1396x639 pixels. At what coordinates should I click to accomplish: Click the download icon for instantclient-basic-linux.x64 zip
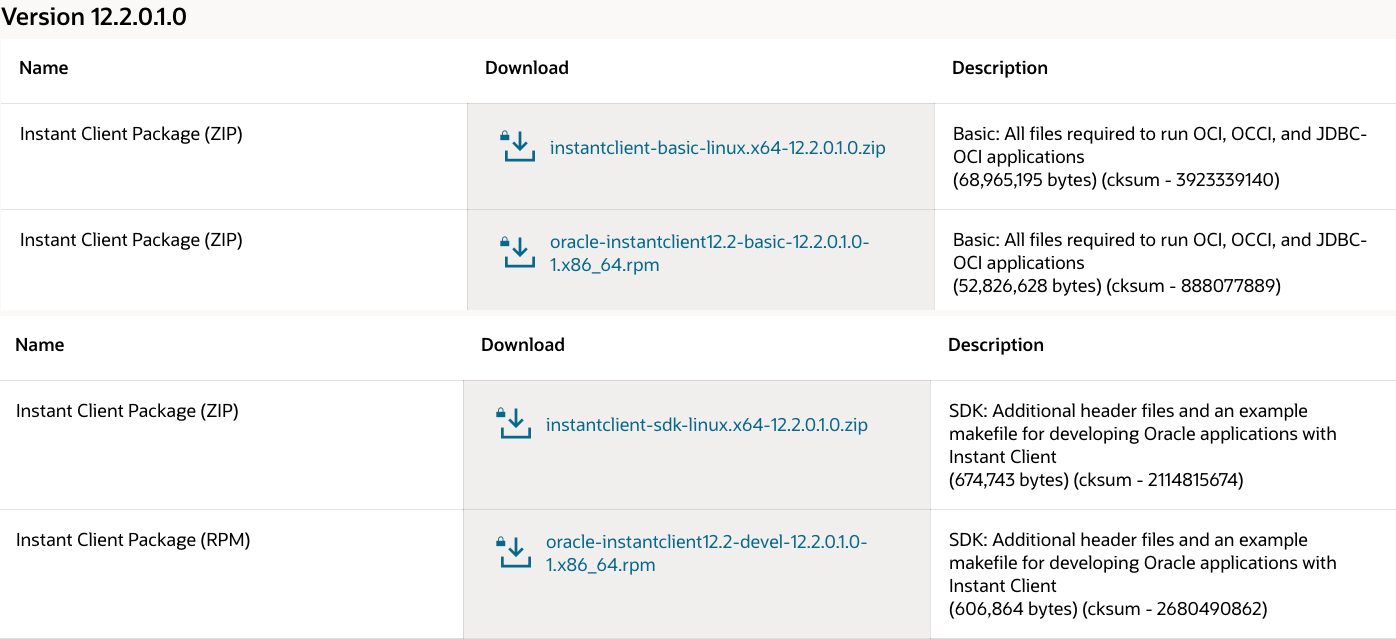(x=518, y=148)
